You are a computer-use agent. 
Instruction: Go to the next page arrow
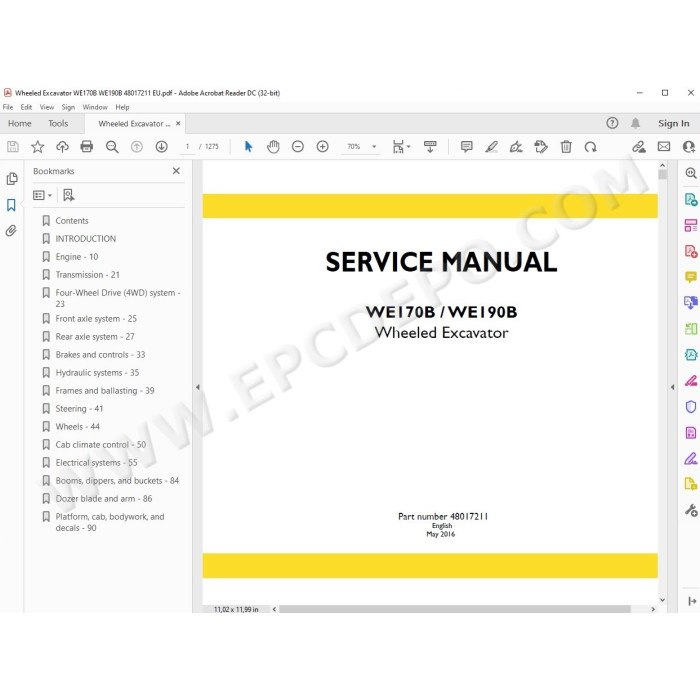pos(162,146)
